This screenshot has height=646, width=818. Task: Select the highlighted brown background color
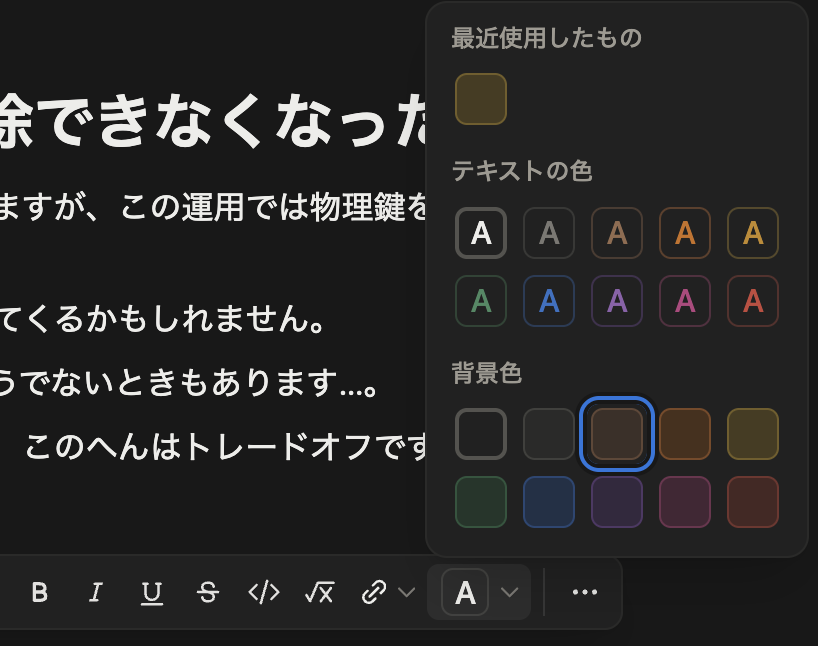pos(617,434)
